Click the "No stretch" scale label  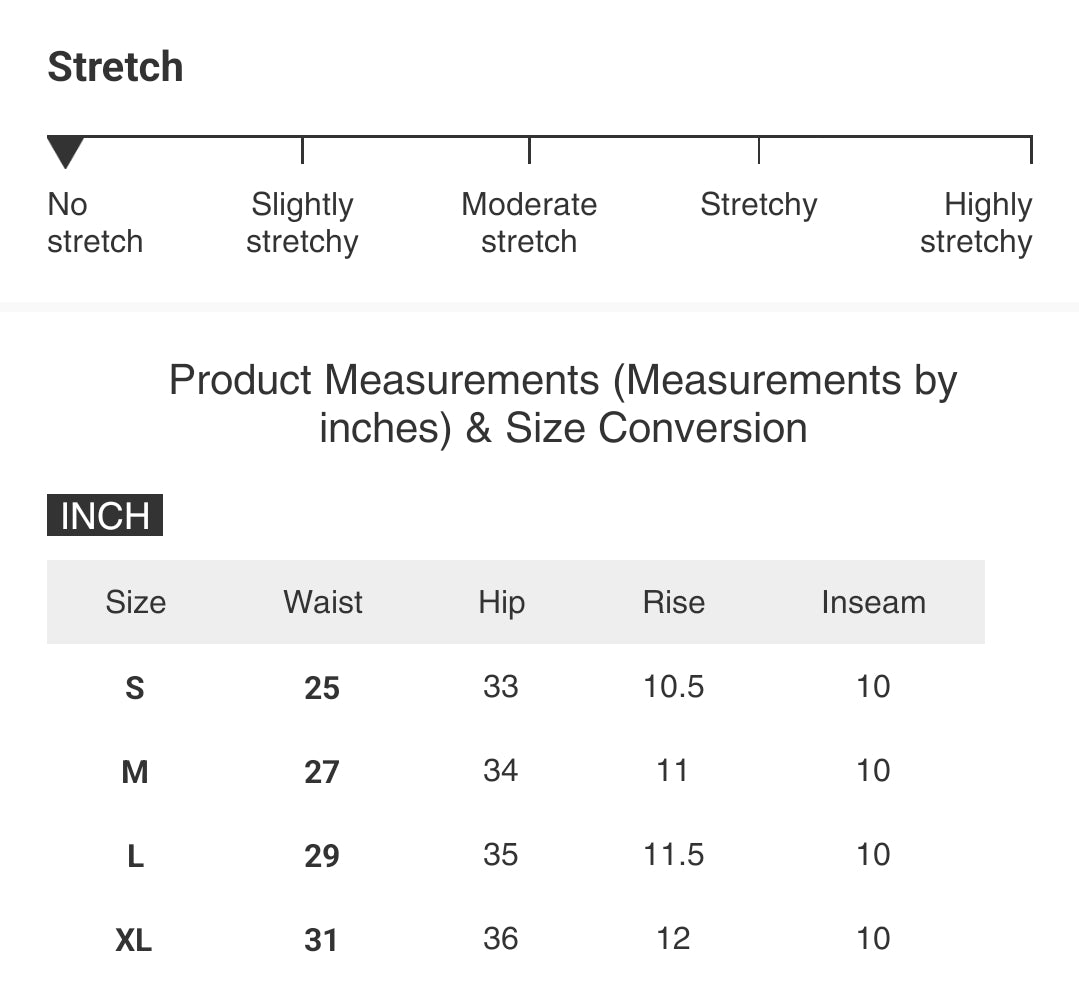pos(94,223)
